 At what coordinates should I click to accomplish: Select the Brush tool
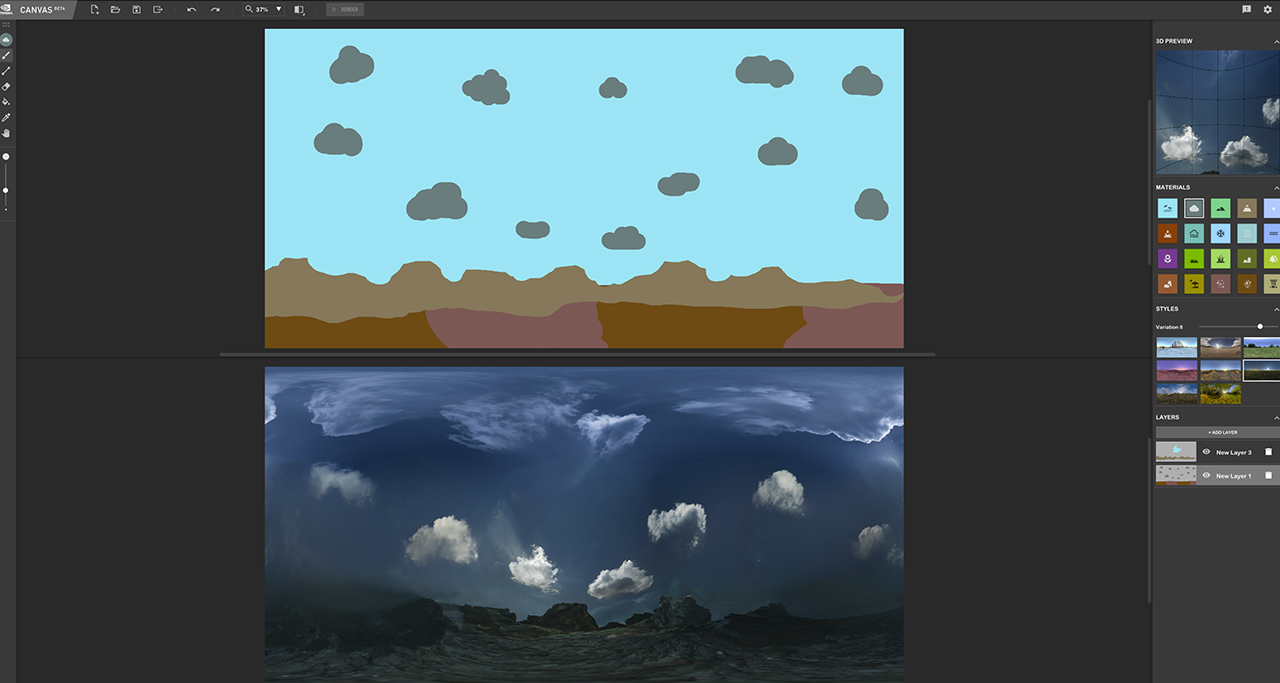[6, 56]
